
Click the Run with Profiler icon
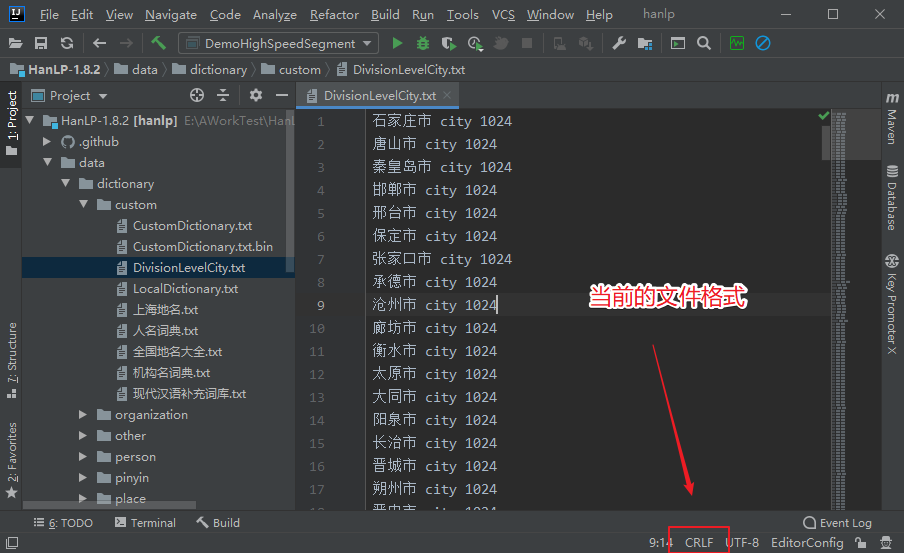point(475,43)
